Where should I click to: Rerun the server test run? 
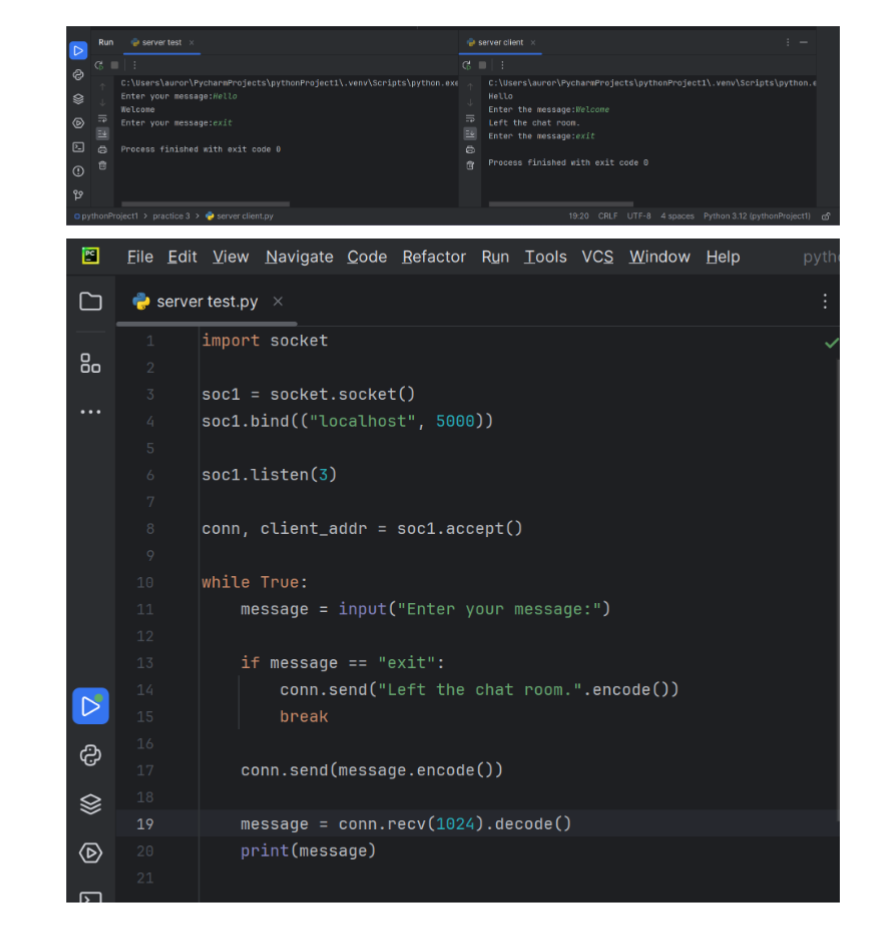tap(99, 65)
